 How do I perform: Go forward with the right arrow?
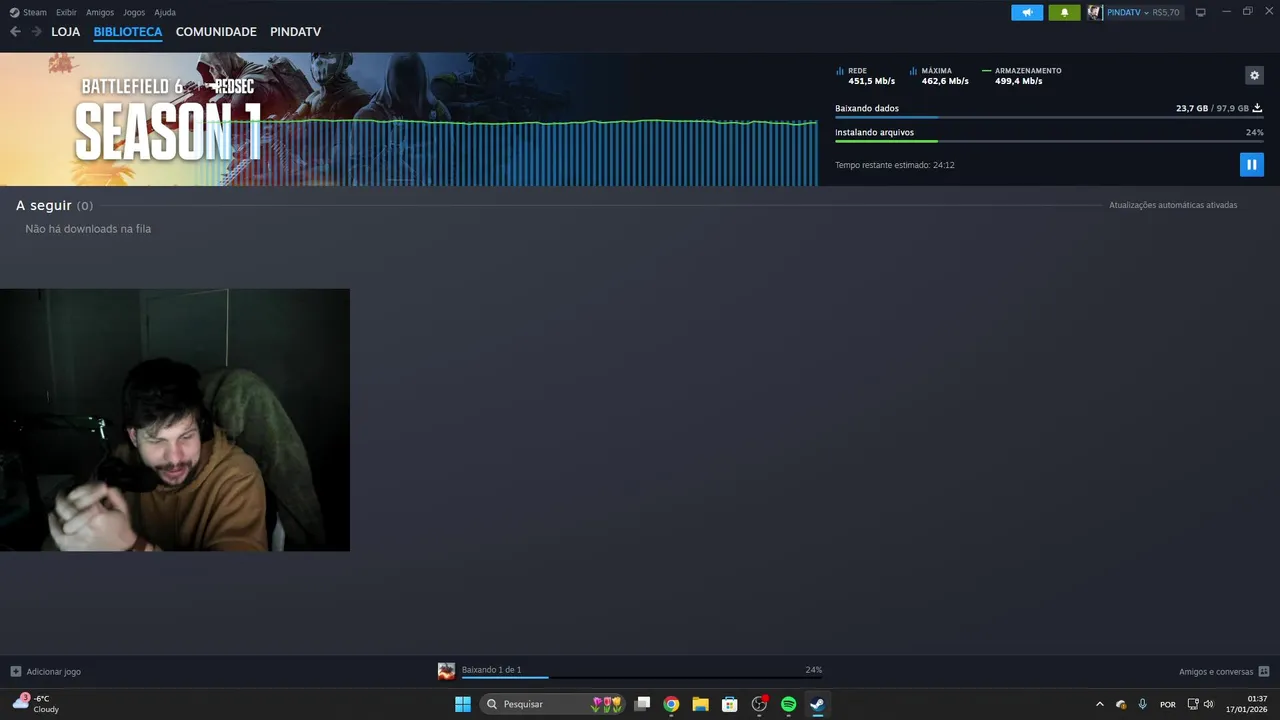(36, 32)
